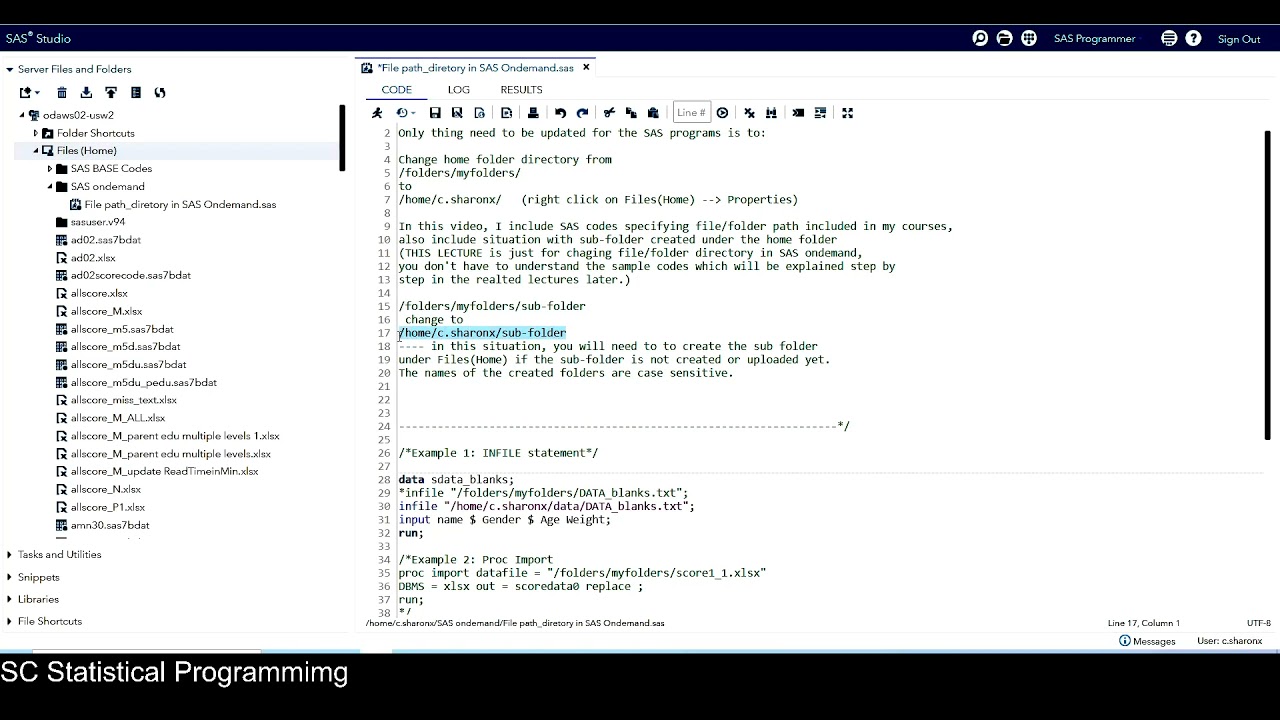Click the Save As icon

click(x=457, y=113)
